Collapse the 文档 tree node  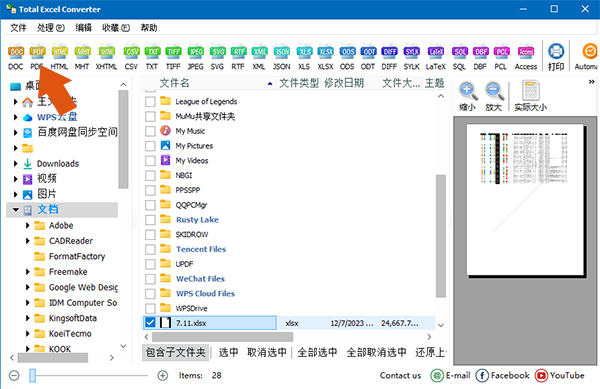(16, 210)
